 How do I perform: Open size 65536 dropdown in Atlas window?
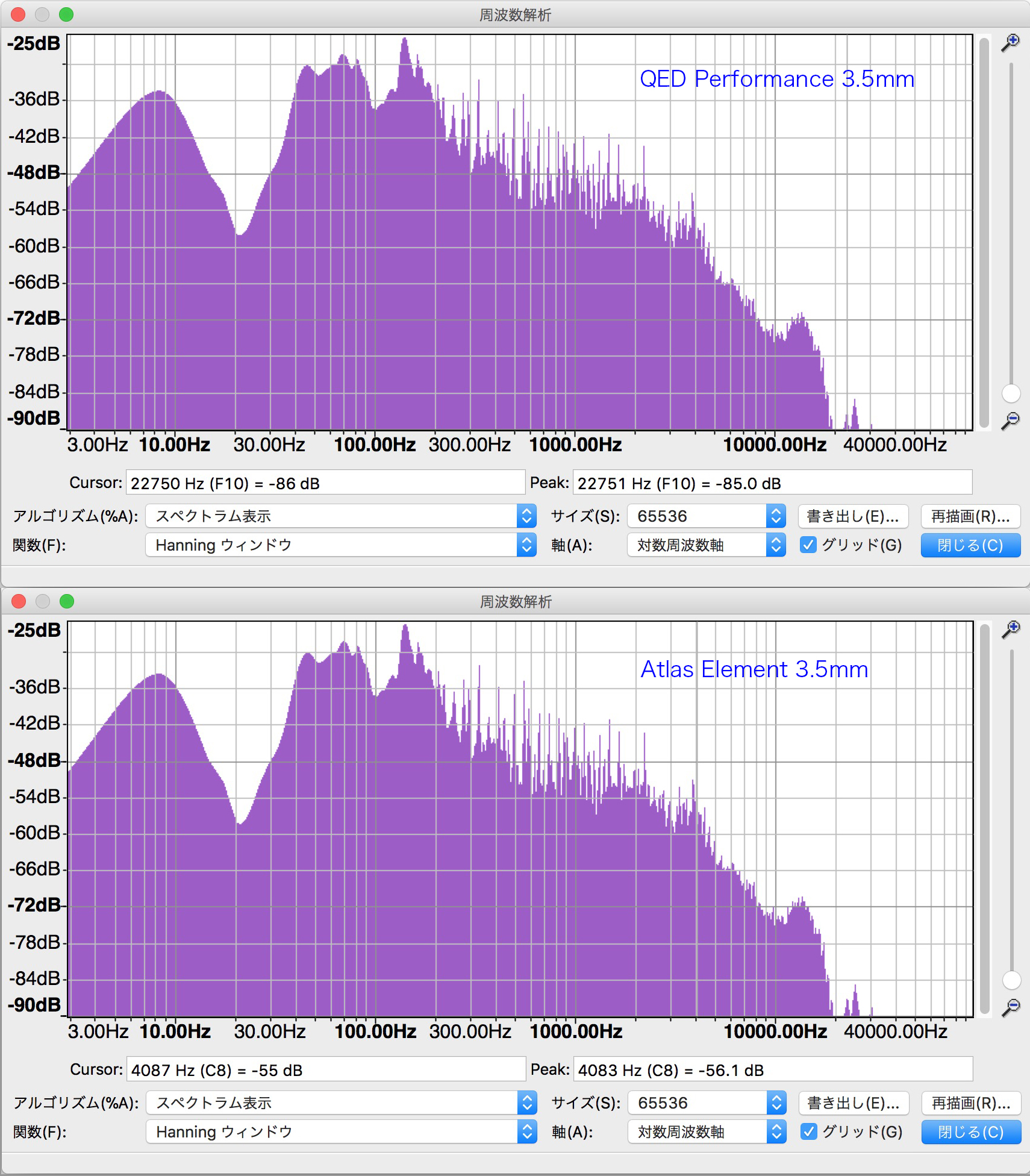click(707, 1102)
